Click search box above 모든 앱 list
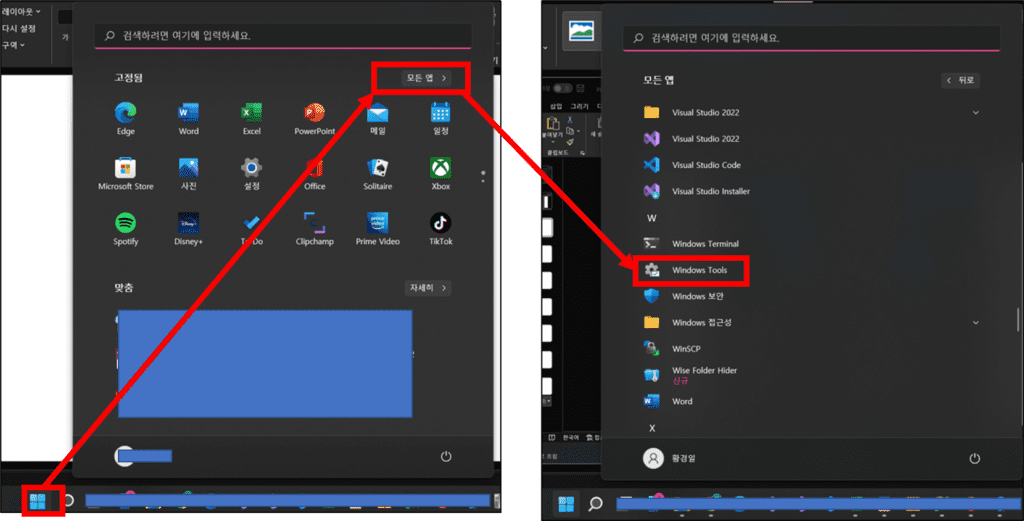Image resolution: width=1024 pixels, height=521 pixels. pos(811,38)
